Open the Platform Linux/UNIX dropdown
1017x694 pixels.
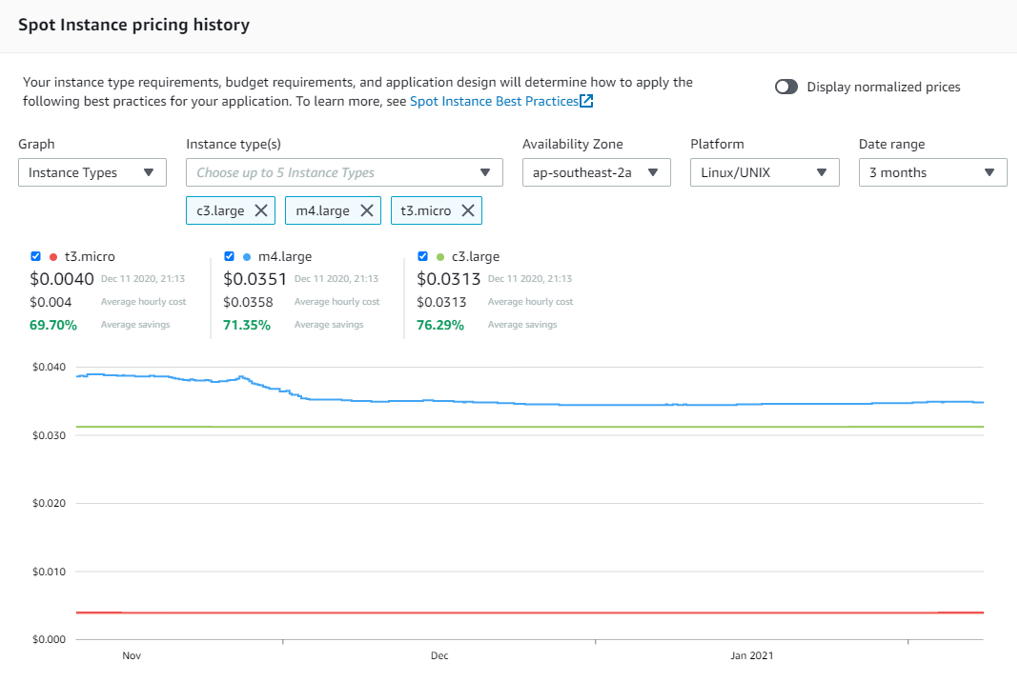point(765,173)
